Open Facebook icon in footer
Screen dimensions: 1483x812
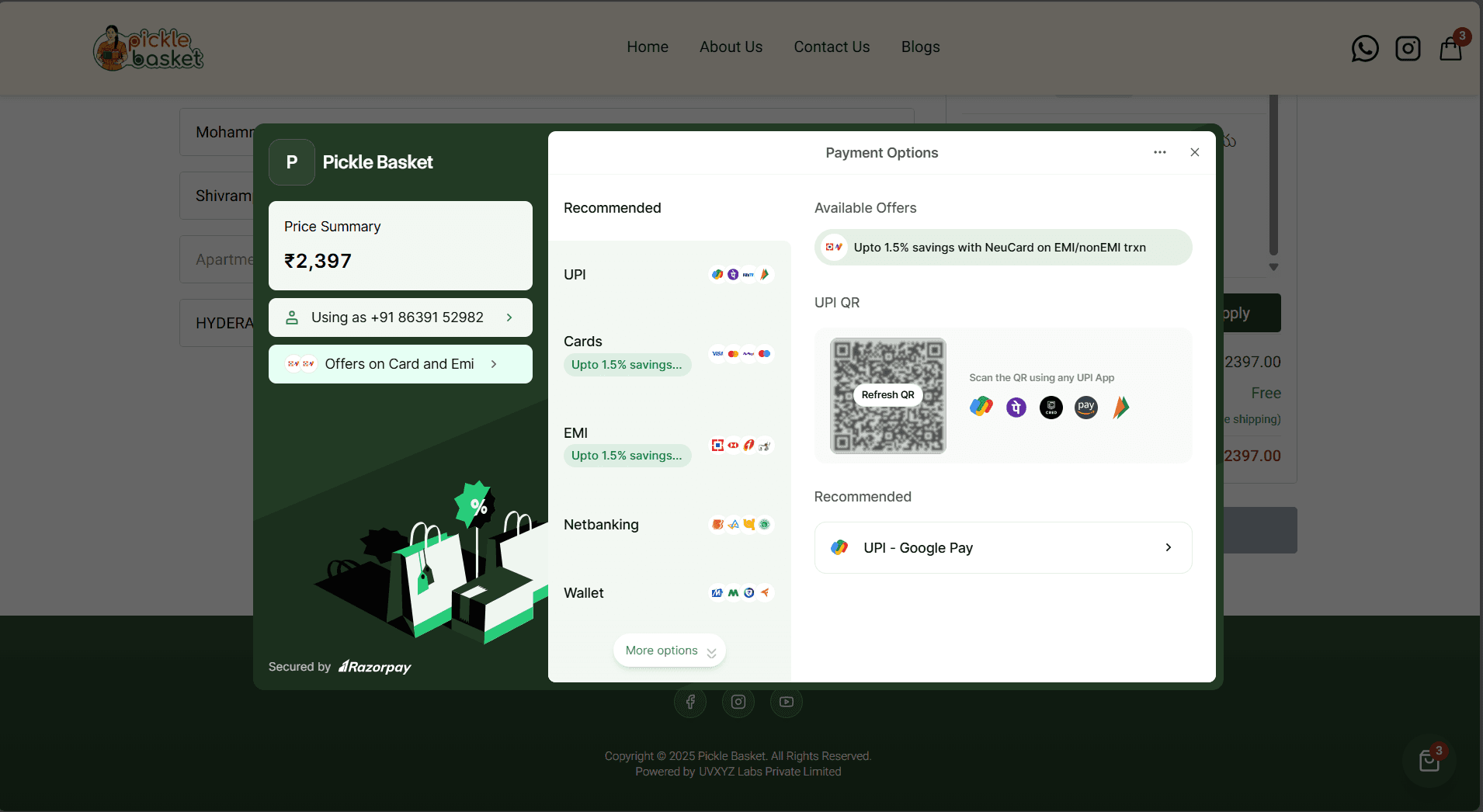pyautogui.click(x=690, y=702)
